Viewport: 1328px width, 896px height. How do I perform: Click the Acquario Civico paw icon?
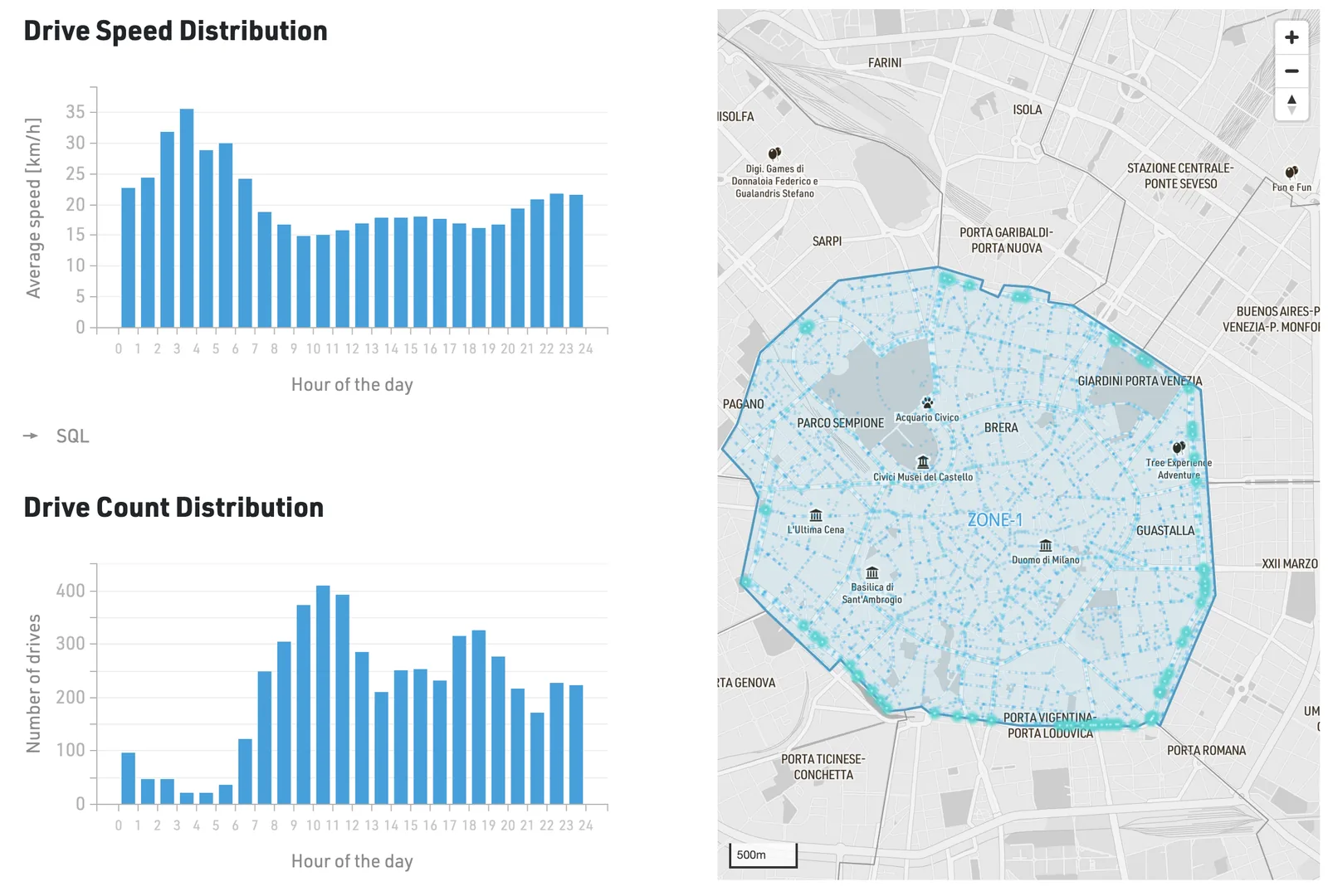click(927, 403)
